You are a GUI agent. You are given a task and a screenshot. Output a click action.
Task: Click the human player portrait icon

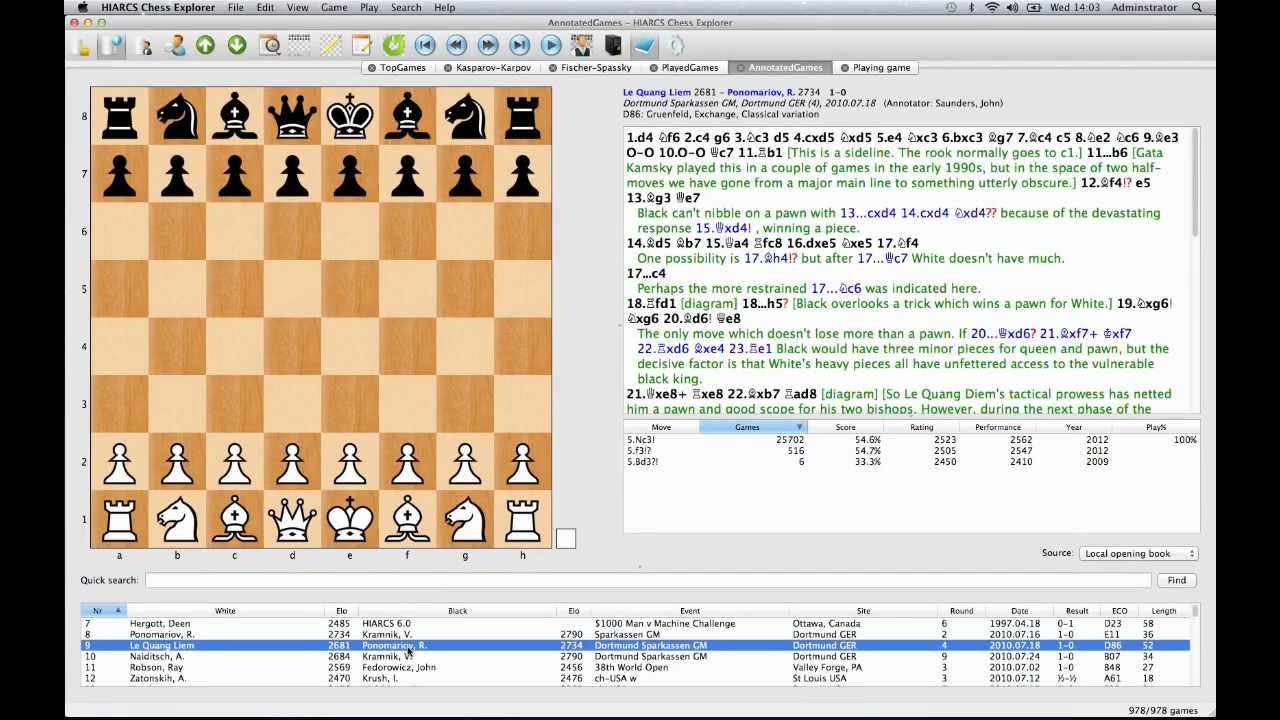point(582,45)
